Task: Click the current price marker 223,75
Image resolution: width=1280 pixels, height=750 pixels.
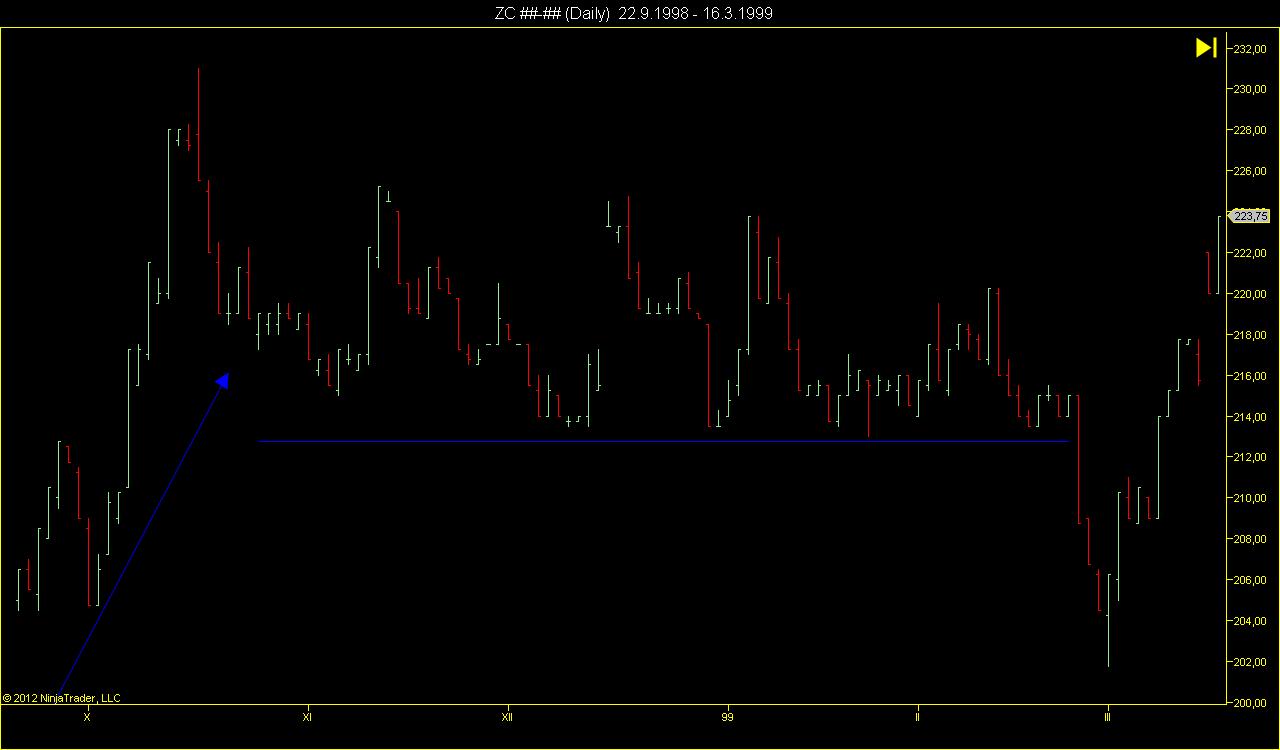Action: (1251, 215)
